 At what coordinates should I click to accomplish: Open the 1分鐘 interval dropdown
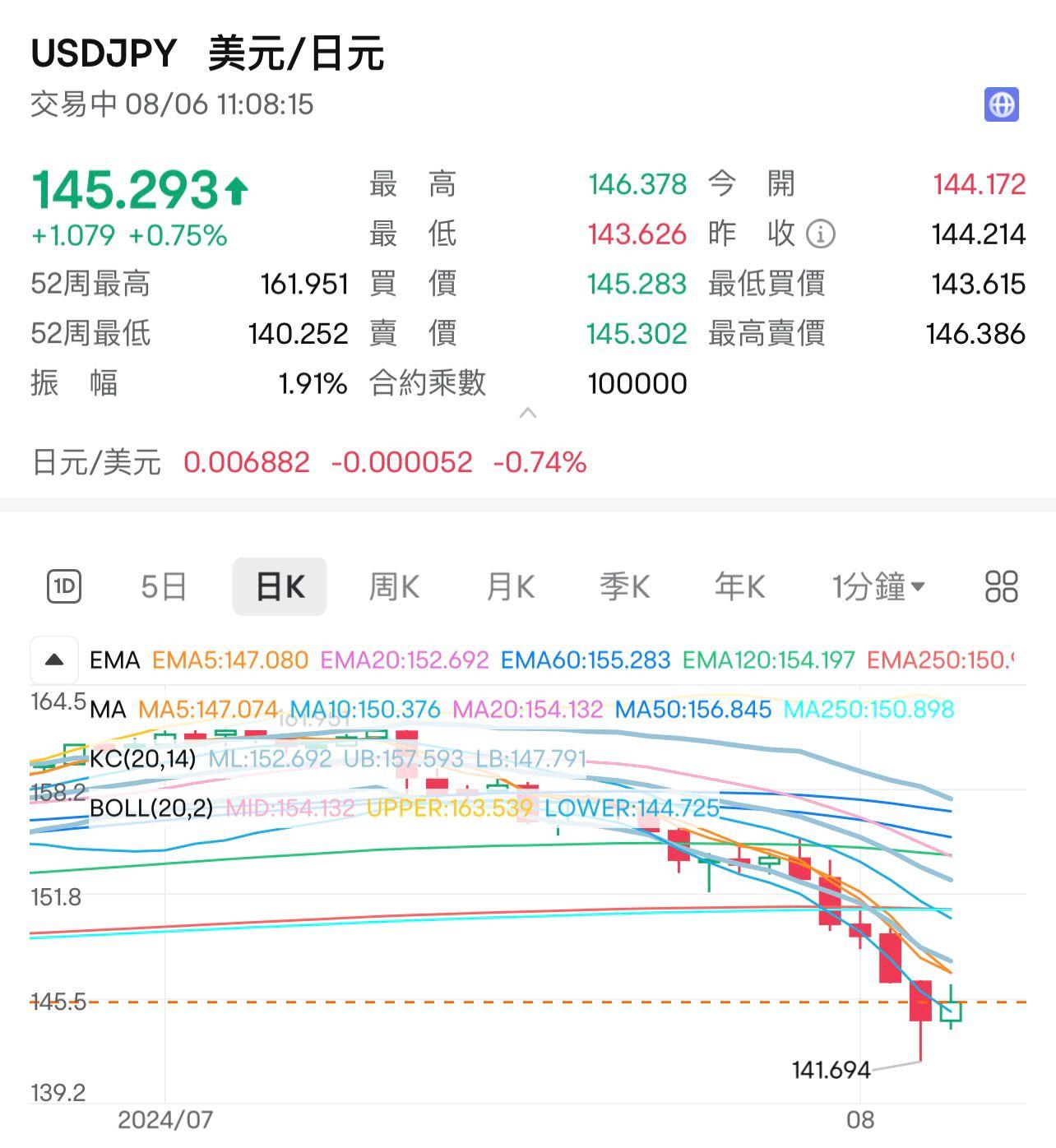(878, 586)
